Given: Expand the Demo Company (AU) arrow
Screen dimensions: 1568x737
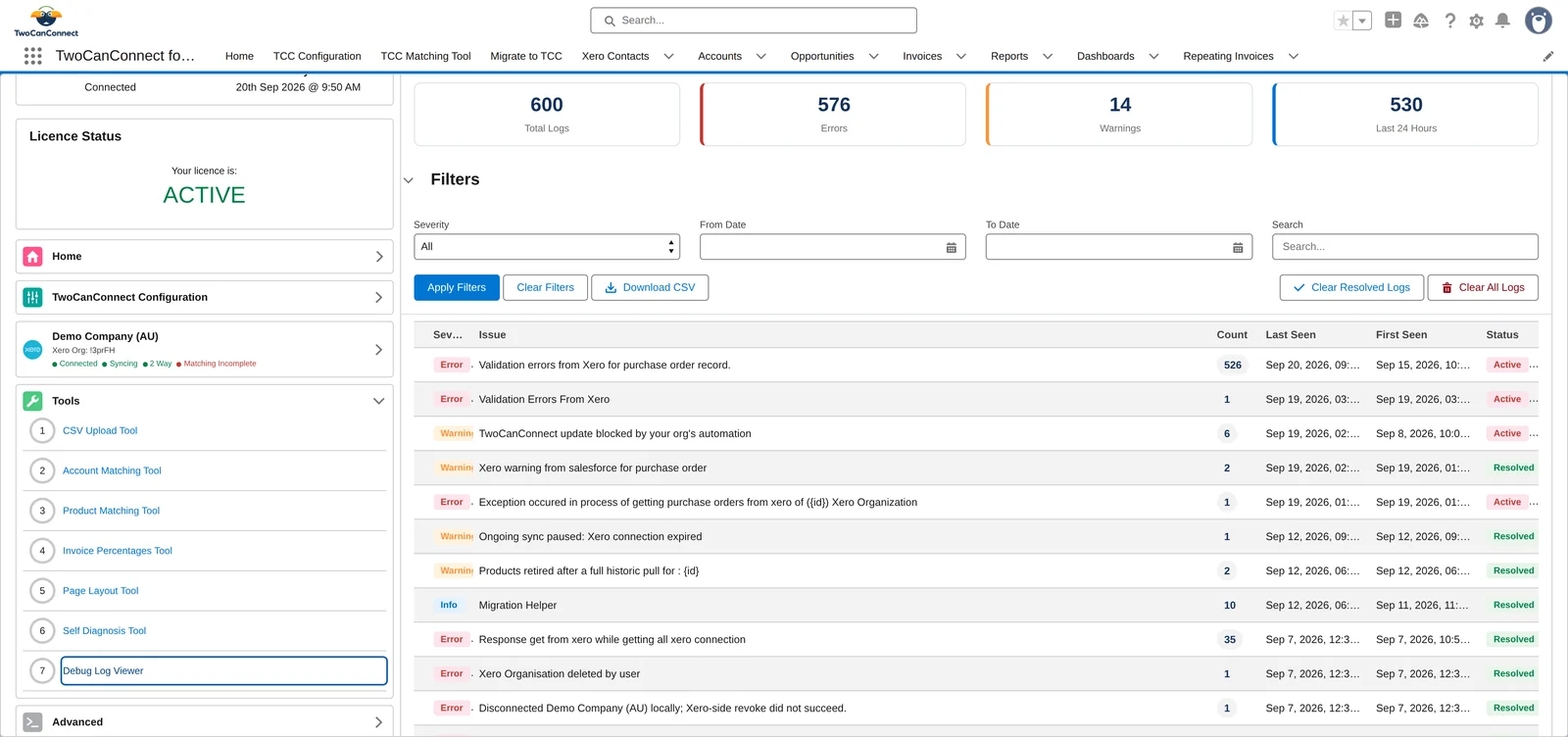Looking at the screenshot, I should (x=379, y=350).
